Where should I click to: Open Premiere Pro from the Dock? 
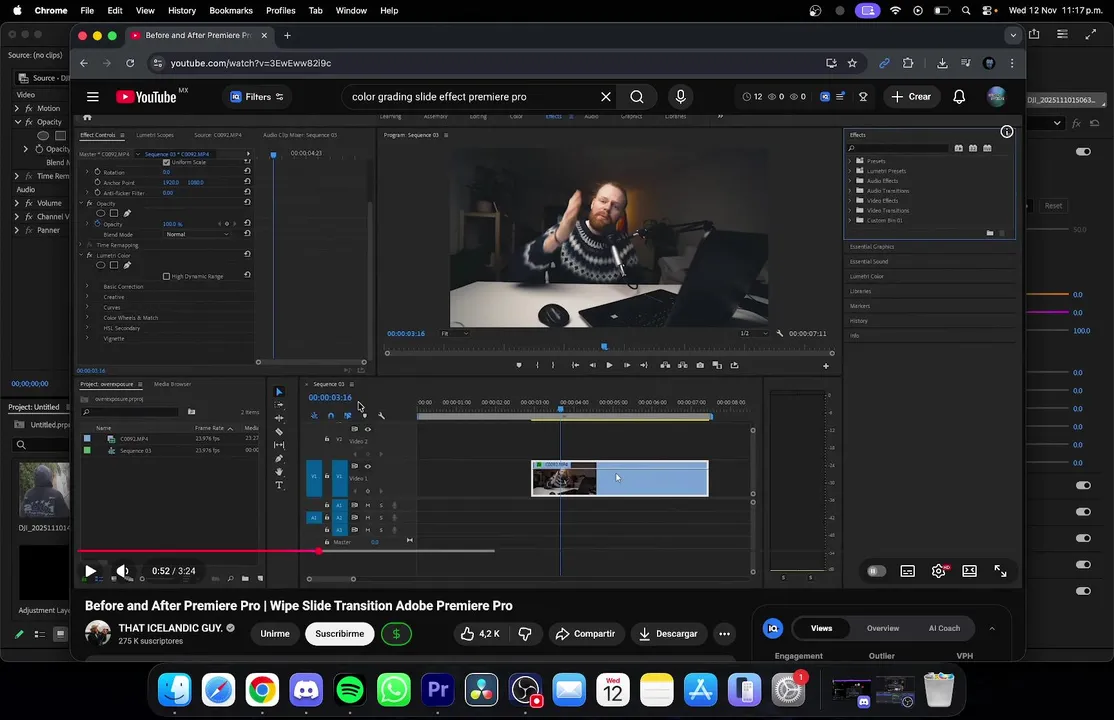[x=438, y=689]
